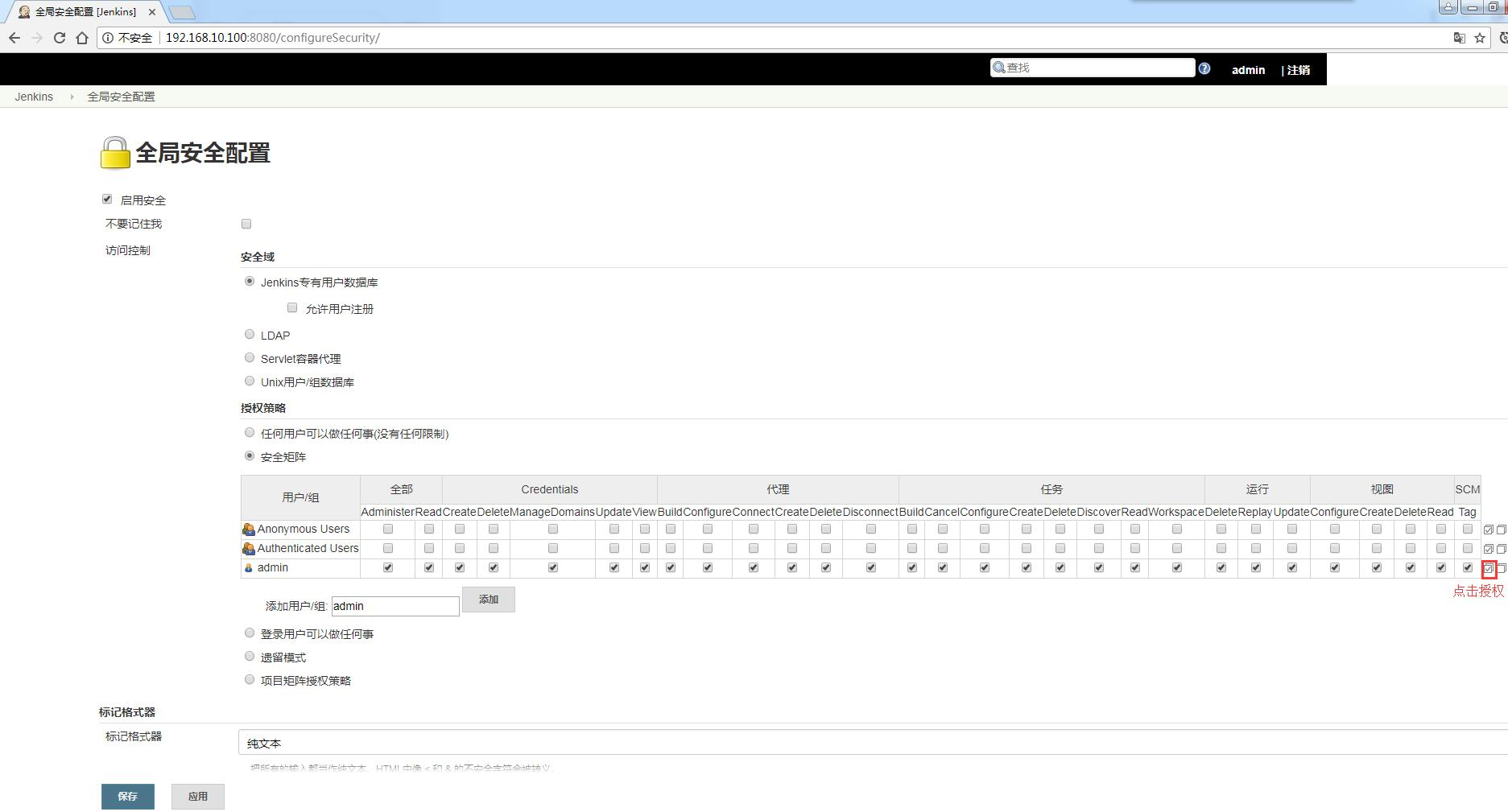1508x812 pixels.
Task: Open a new browser tab
Action: [183, 12]
